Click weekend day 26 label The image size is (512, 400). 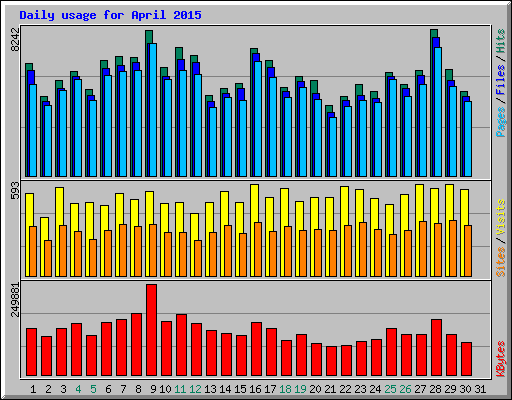[405, 389]
